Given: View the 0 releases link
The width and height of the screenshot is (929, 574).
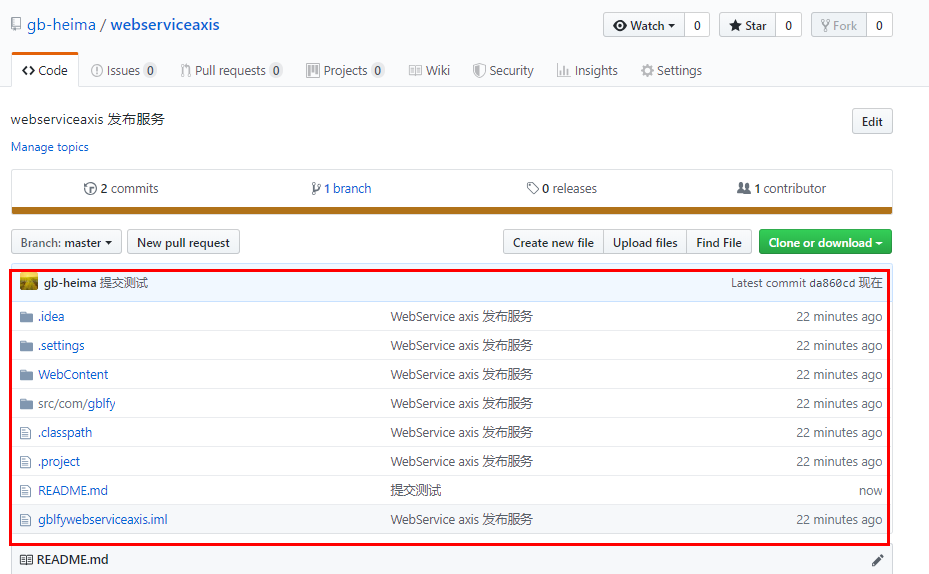Looking at the screenshot, I should 562,188.
